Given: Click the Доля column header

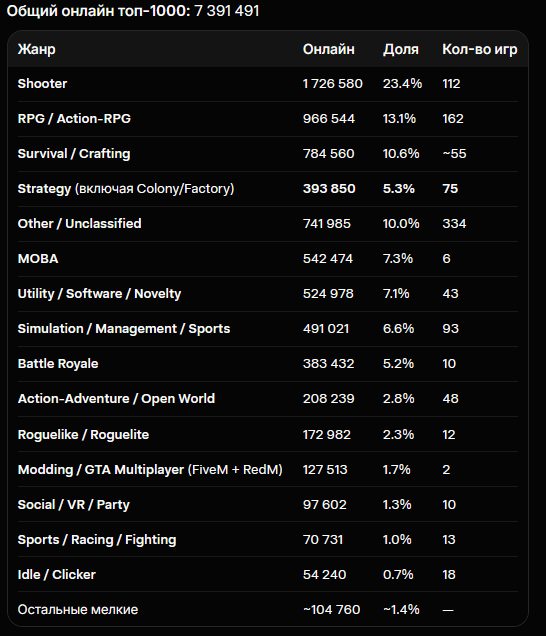Looking at the screenshot, I should [x=400, y=49].
